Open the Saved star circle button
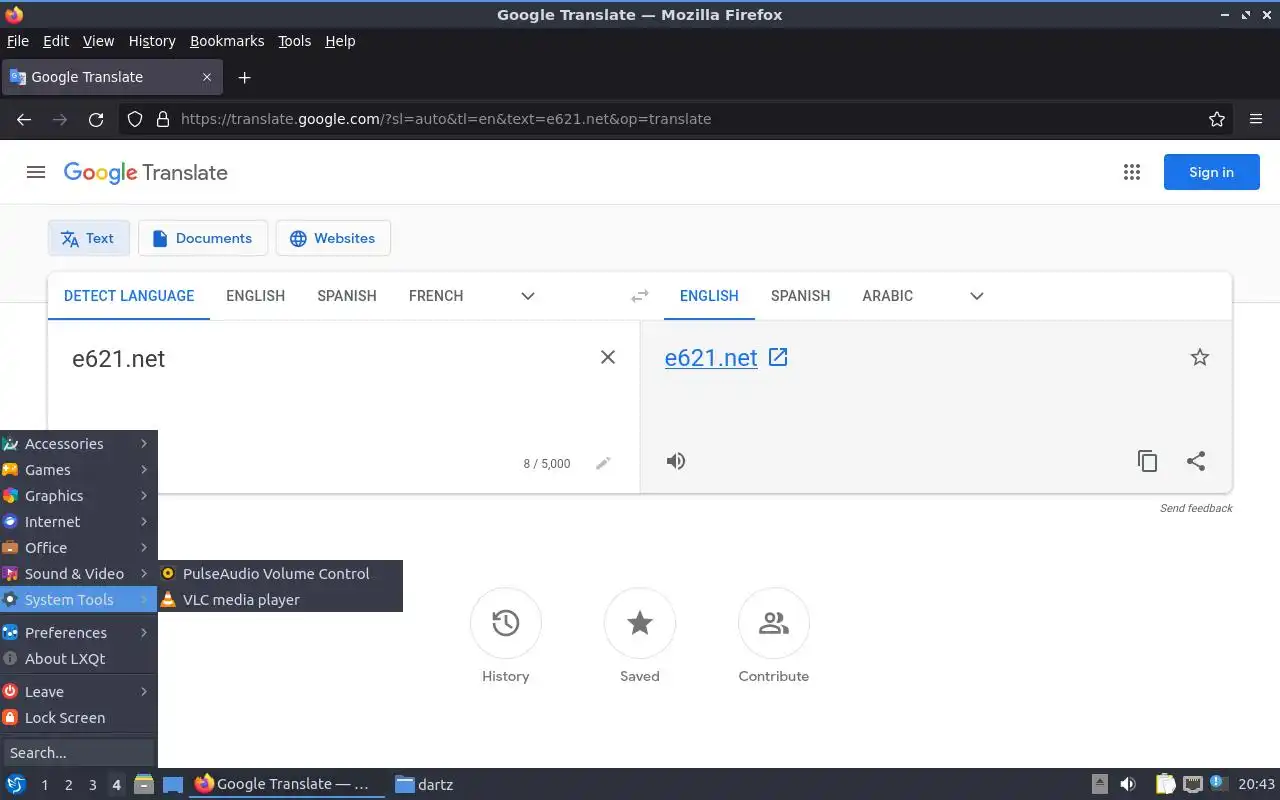The height and width of the screenshot is (800, 1280). tap(640, 623)
